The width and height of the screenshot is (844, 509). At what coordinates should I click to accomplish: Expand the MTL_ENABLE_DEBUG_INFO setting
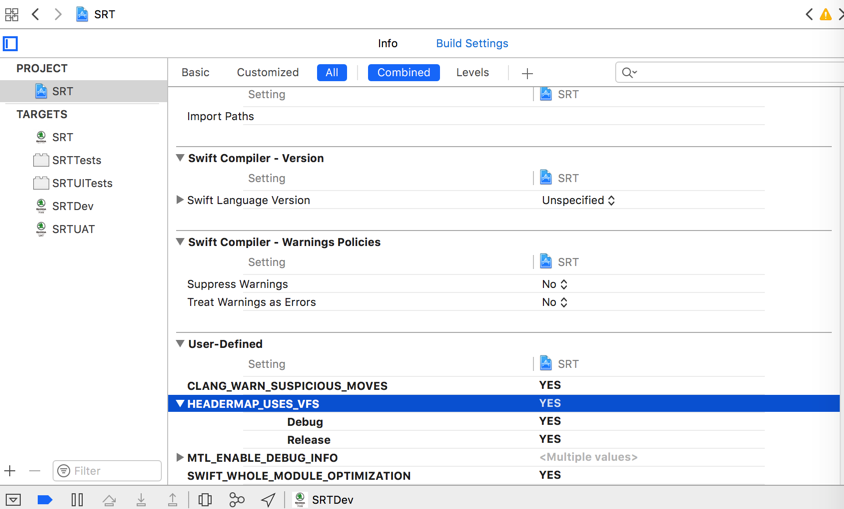180,458
